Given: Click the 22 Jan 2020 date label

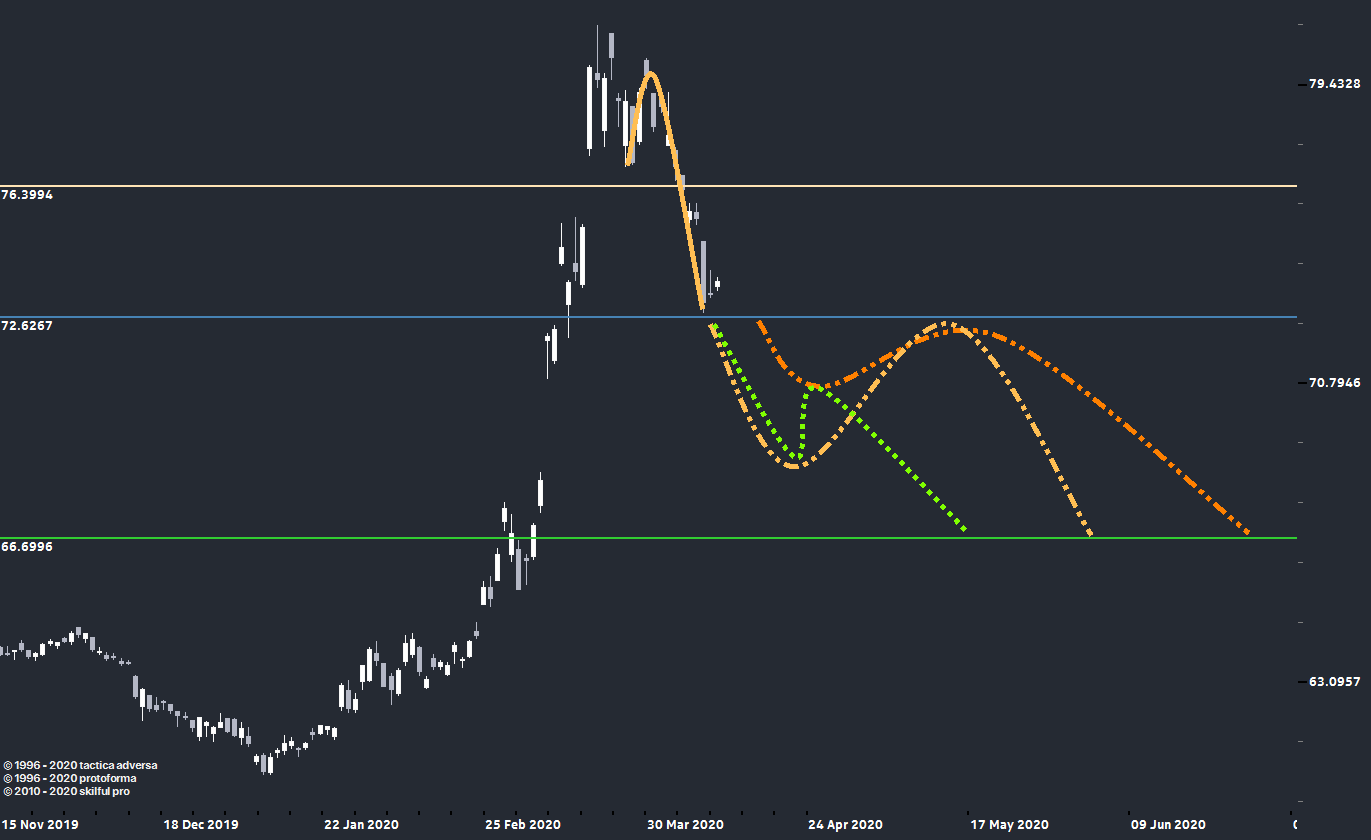Looking at the screenshot, I should pos(361,825).
